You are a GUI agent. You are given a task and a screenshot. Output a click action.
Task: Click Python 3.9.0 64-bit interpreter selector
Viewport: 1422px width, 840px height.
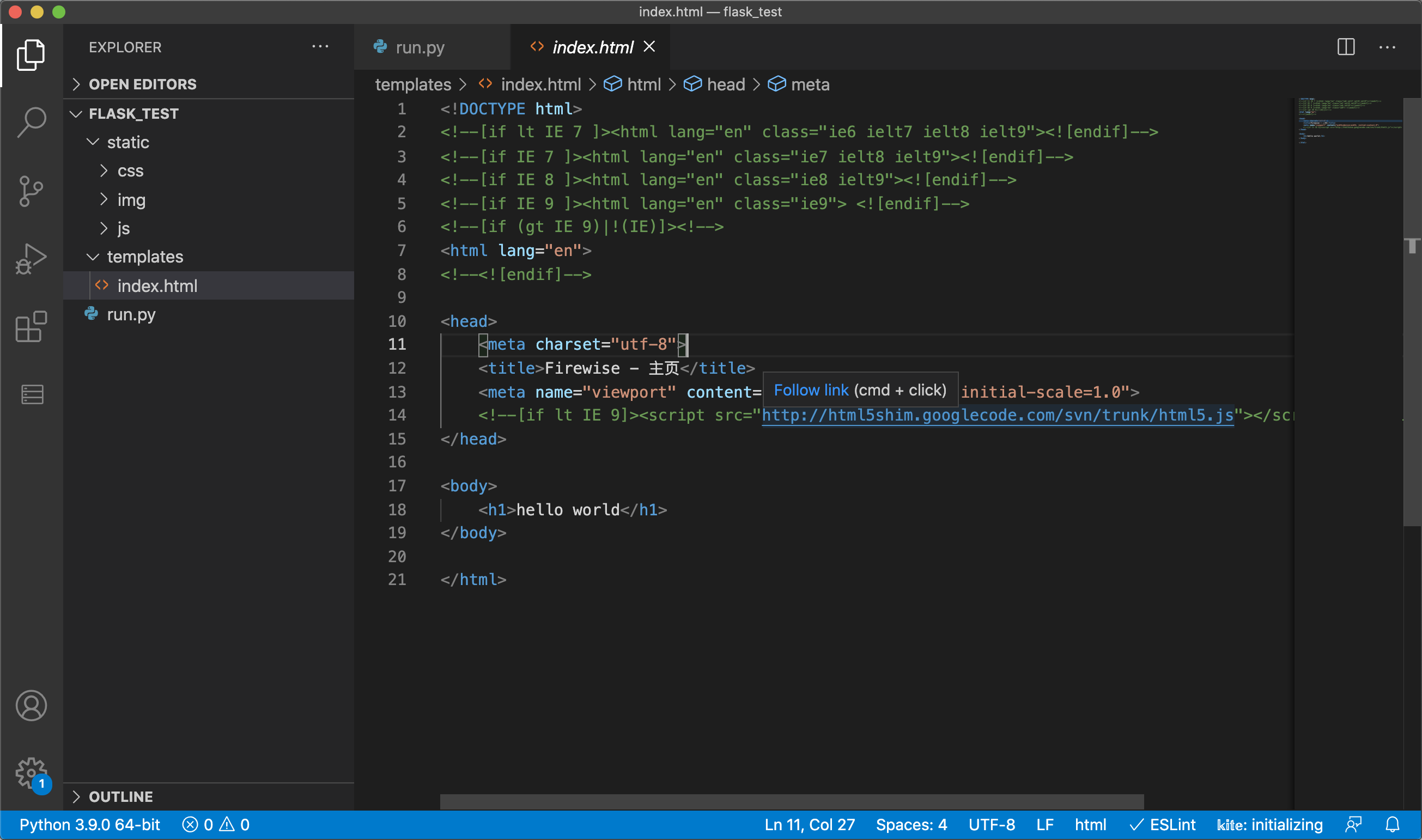[89, 824]
